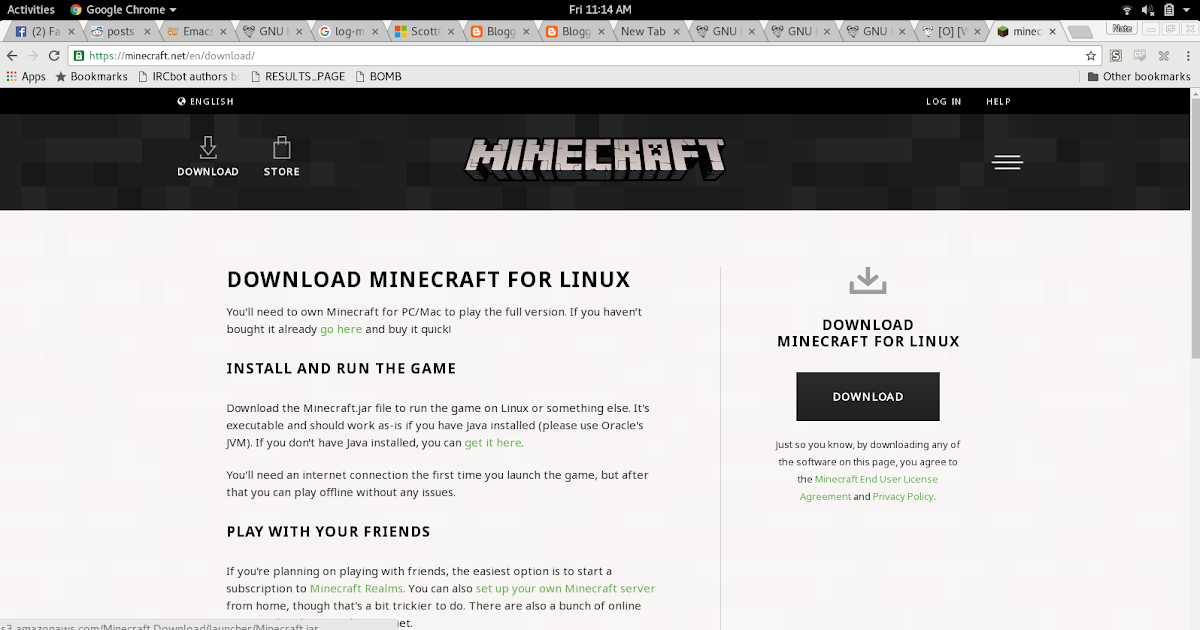This screenshot has width=1200, height=630.
Task: Open the S extension icon in Chrome toolbar
Action: (1115, 56)
